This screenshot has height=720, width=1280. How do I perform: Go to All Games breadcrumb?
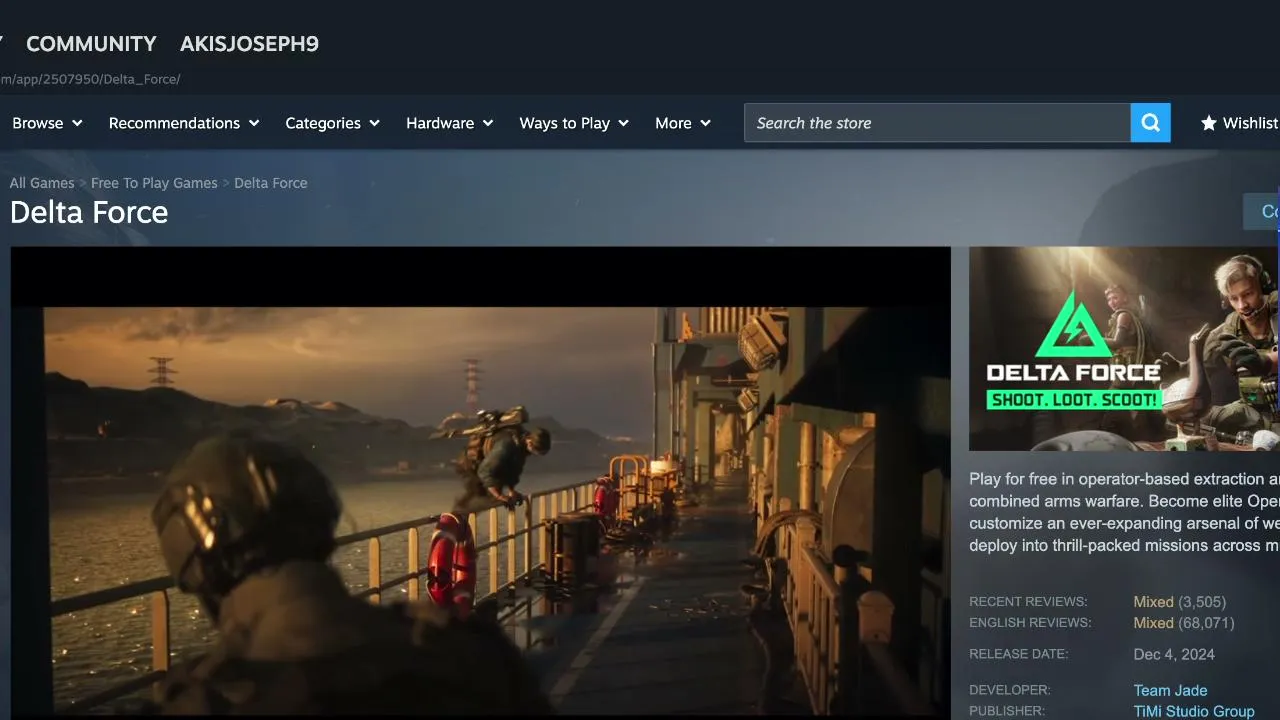42,183
